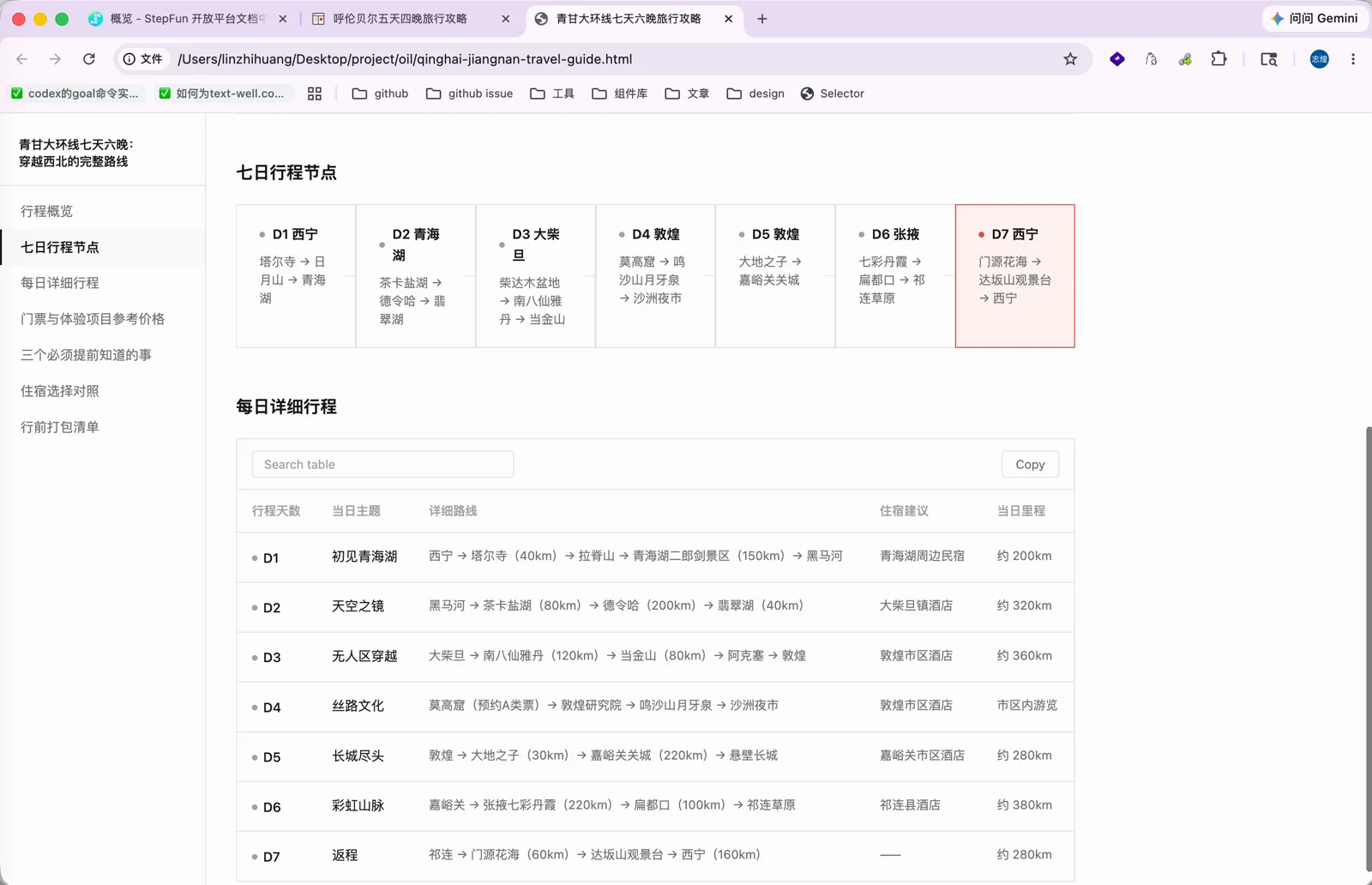Reload the page with the refresh icon
This screenshot has height=885, width=1372.
click(x=88, y=59)
